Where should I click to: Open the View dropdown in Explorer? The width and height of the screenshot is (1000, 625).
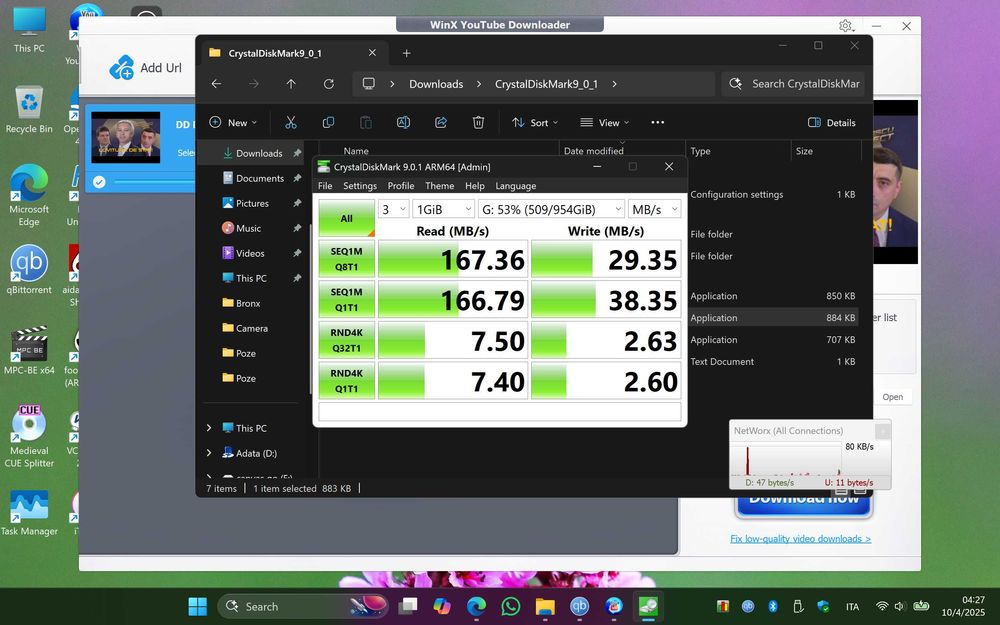605,122
